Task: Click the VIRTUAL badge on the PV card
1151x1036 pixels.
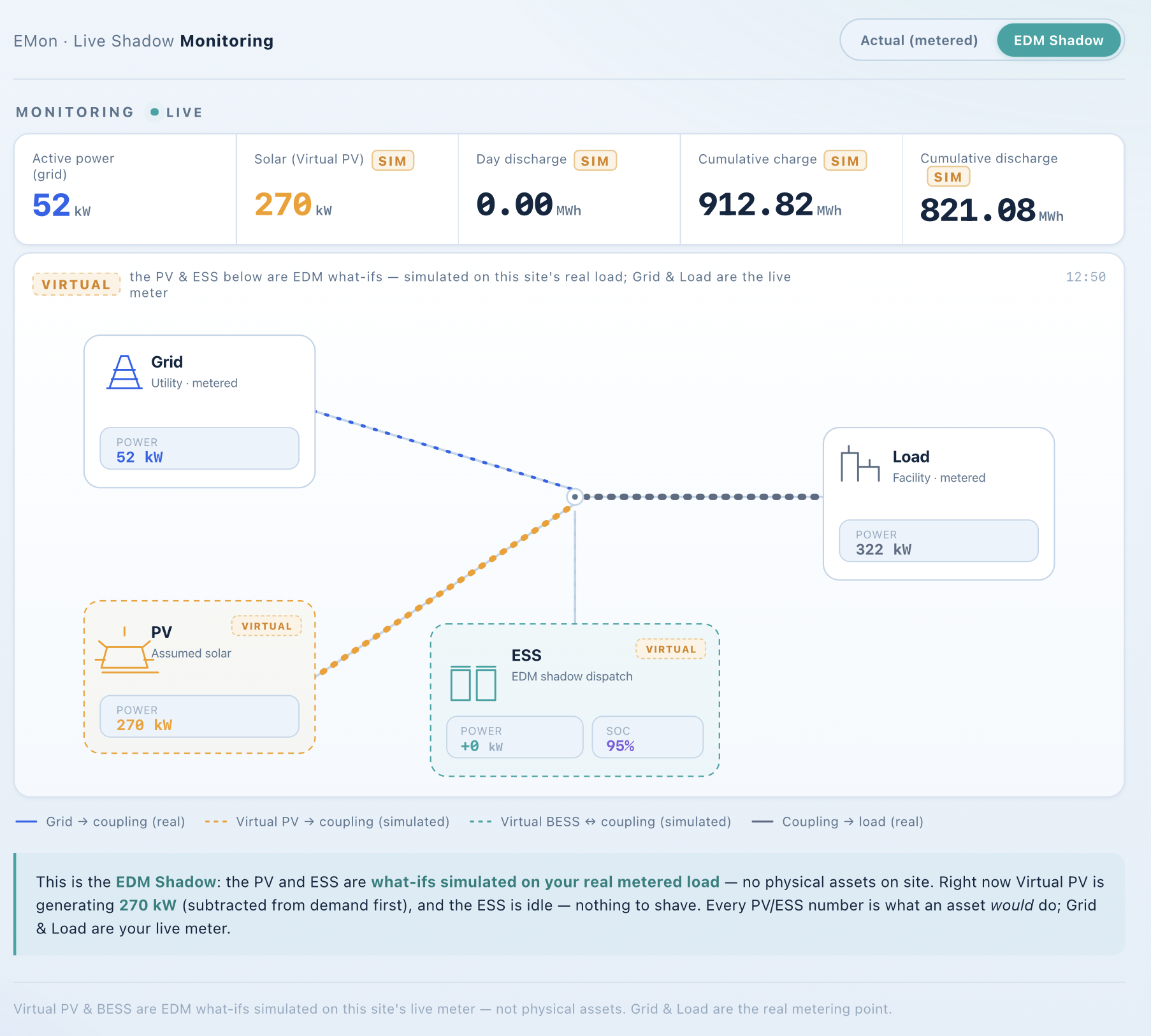Action: pyautogui.click(x=266, y=626)
